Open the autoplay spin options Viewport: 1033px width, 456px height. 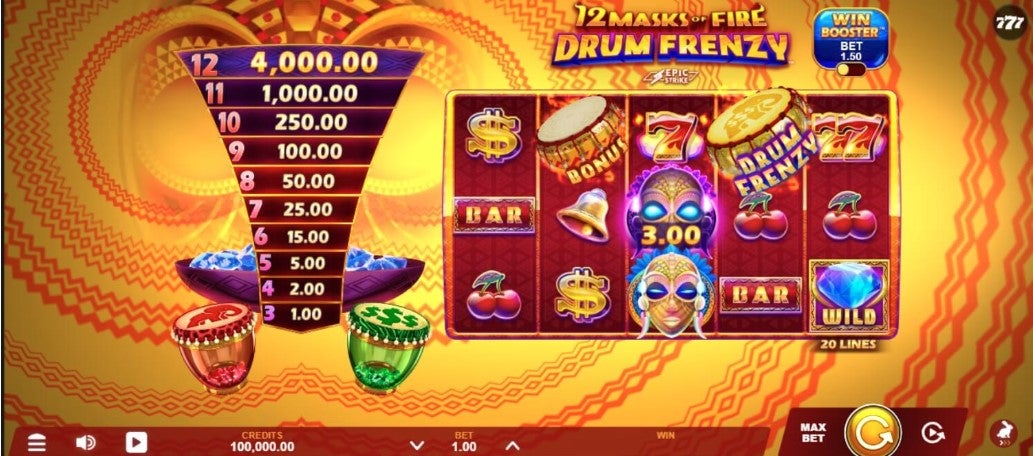932,433
